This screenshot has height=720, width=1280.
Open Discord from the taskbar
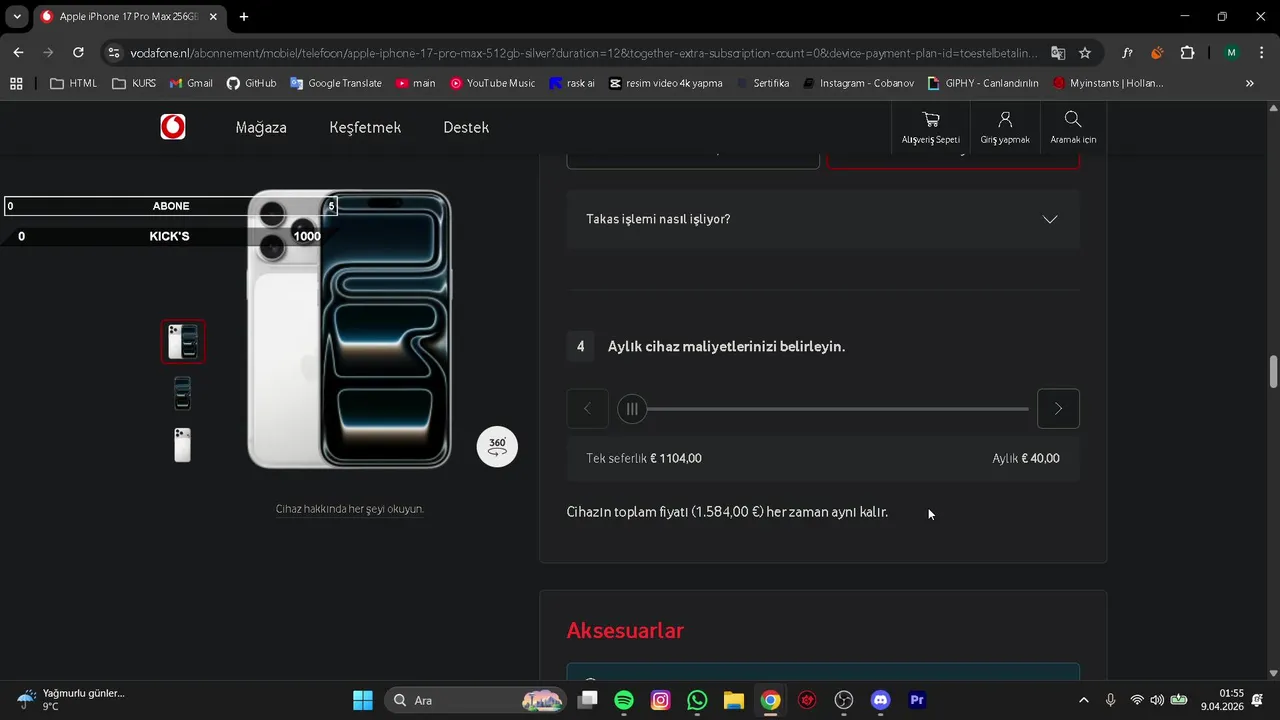point(880,700)
